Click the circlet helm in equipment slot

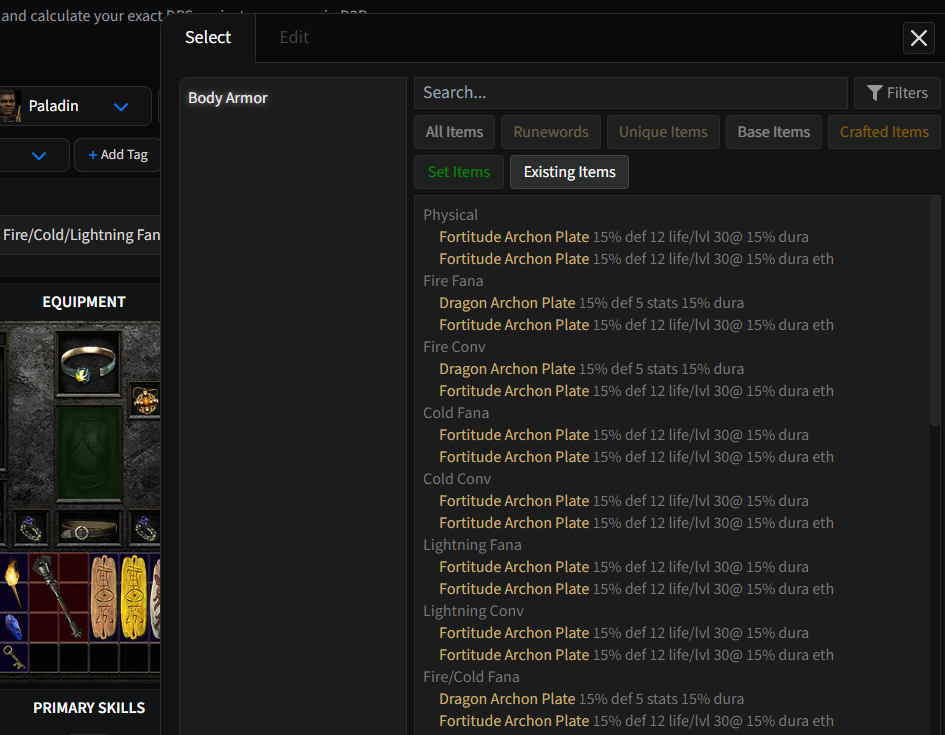[x=90, y=363]
